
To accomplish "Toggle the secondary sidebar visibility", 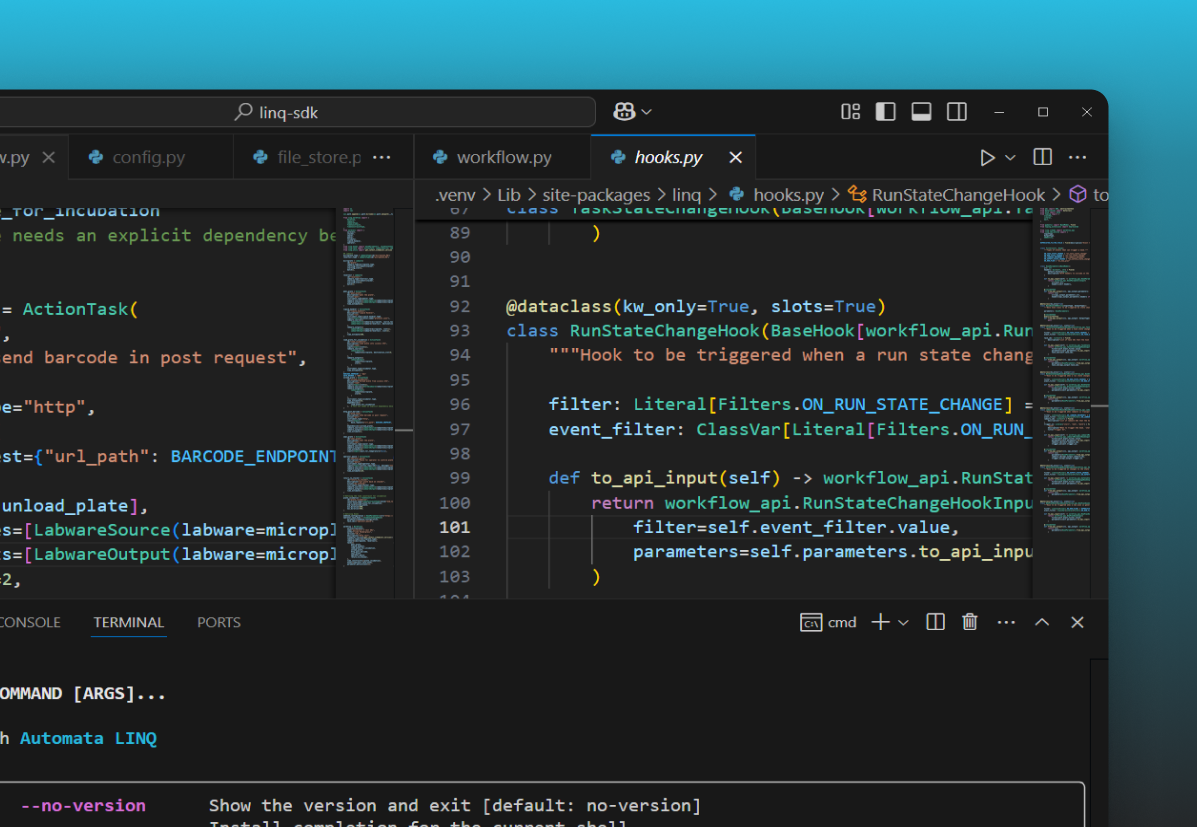I will tap(957, 111).
